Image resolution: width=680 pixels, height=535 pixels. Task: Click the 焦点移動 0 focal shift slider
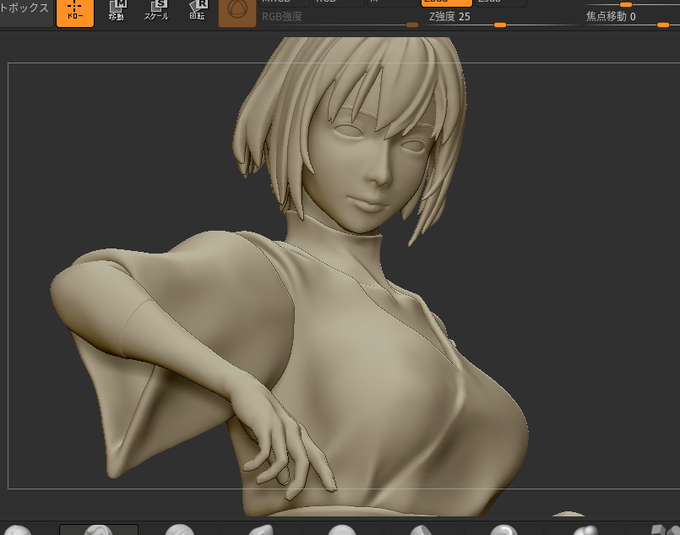pyautogui.click(x=630, y=20)
